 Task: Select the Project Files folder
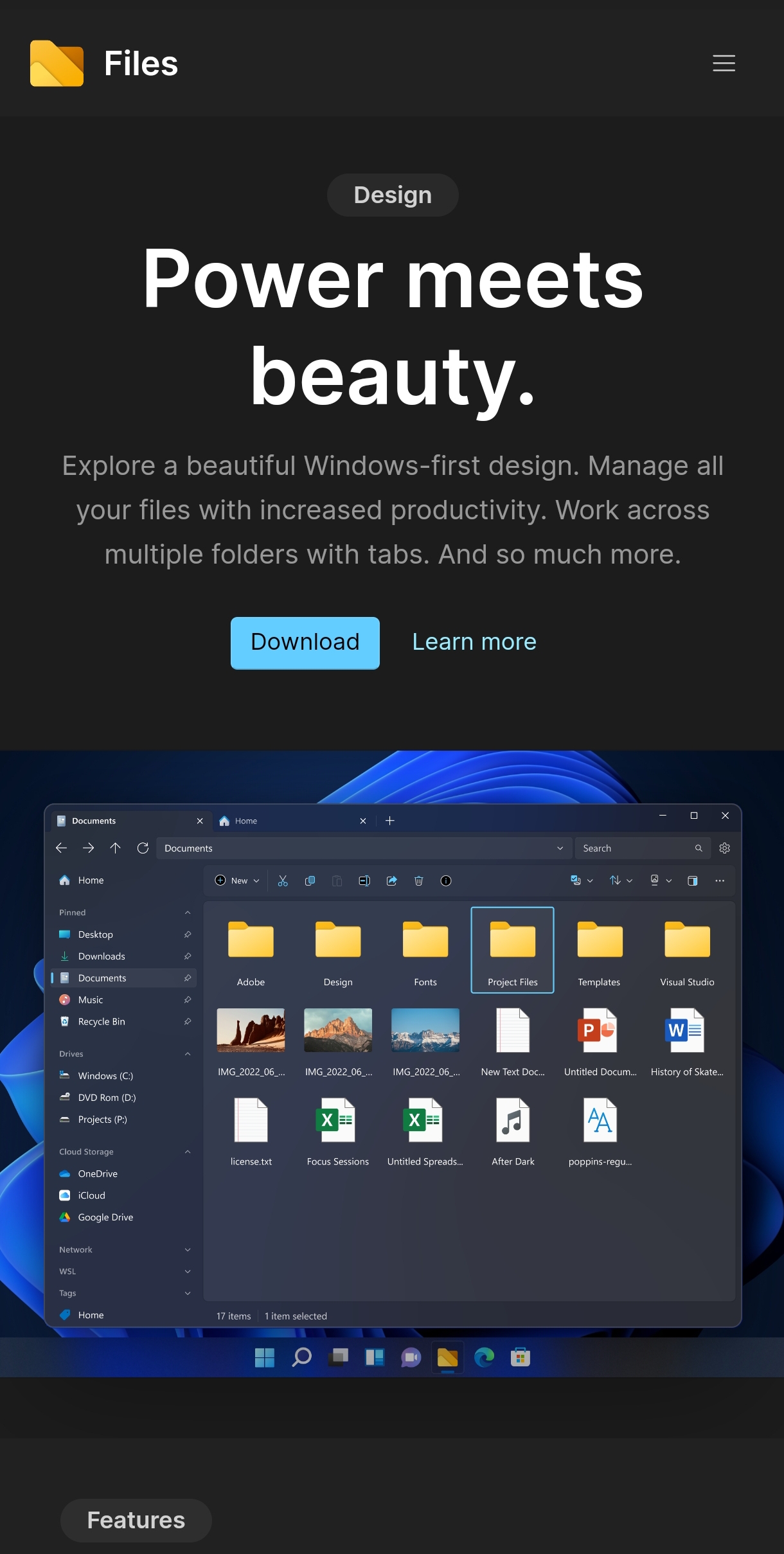[512, 951]
